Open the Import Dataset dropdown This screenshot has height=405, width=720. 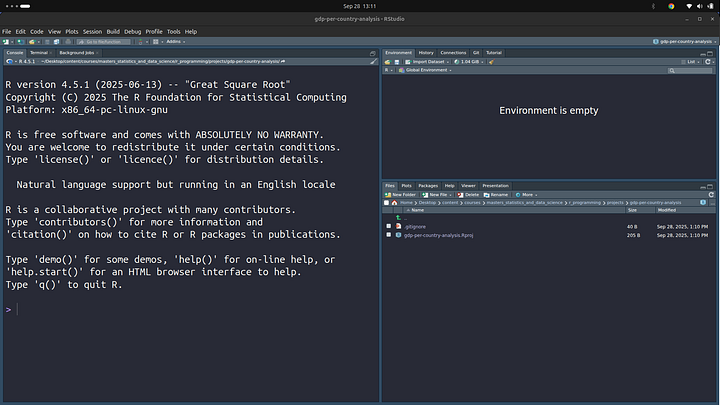click(x=427, y=62)
